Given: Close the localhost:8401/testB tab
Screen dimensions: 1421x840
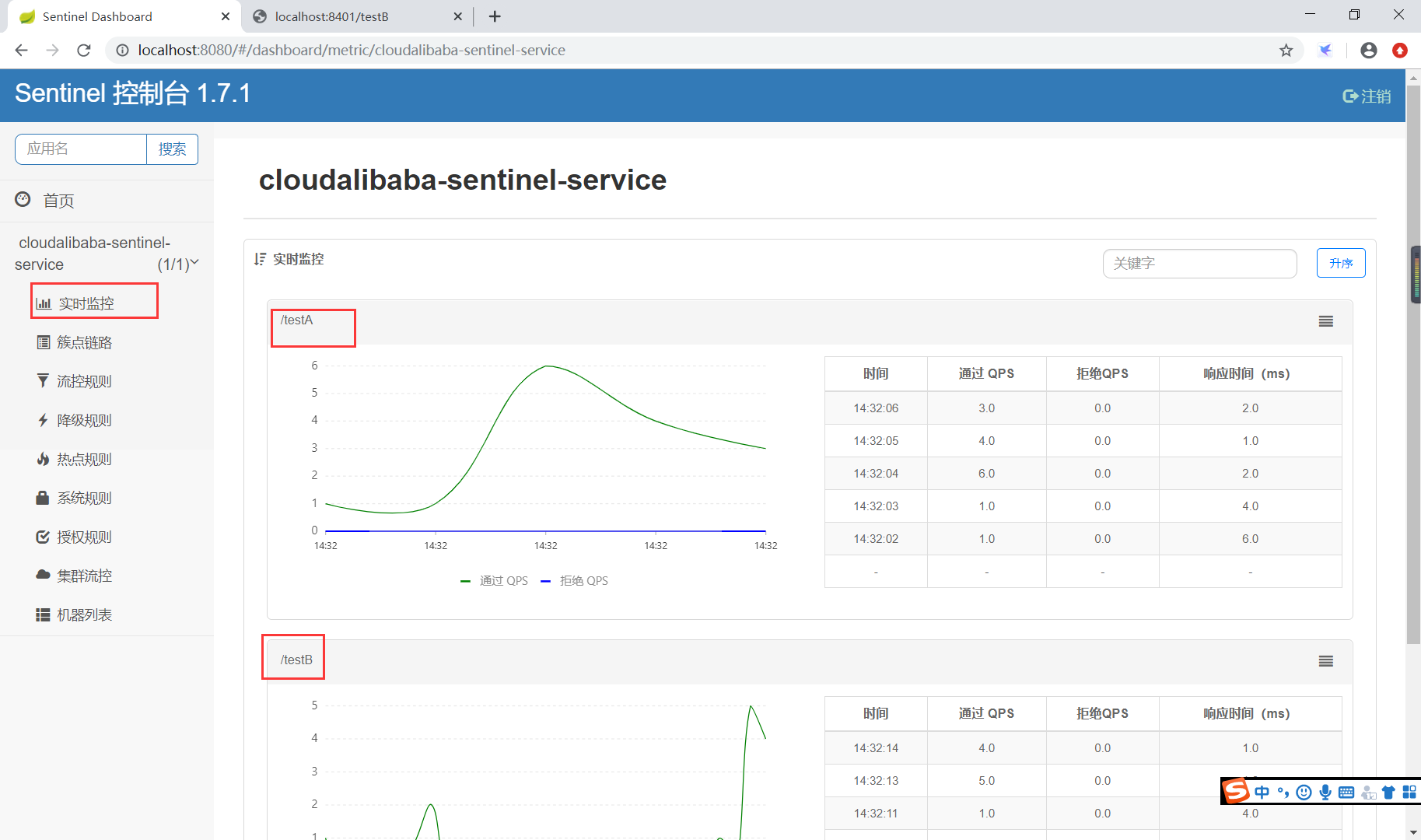Looking at the screenshot, I should (458, 16).
